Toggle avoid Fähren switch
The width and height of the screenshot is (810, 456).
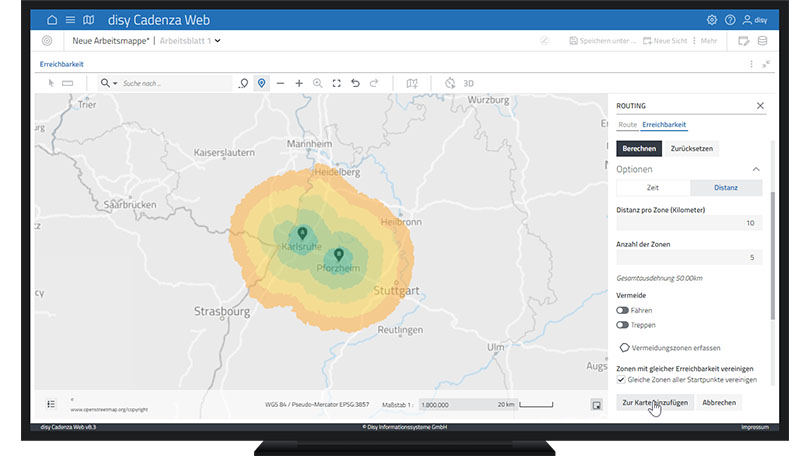(622, 310)
